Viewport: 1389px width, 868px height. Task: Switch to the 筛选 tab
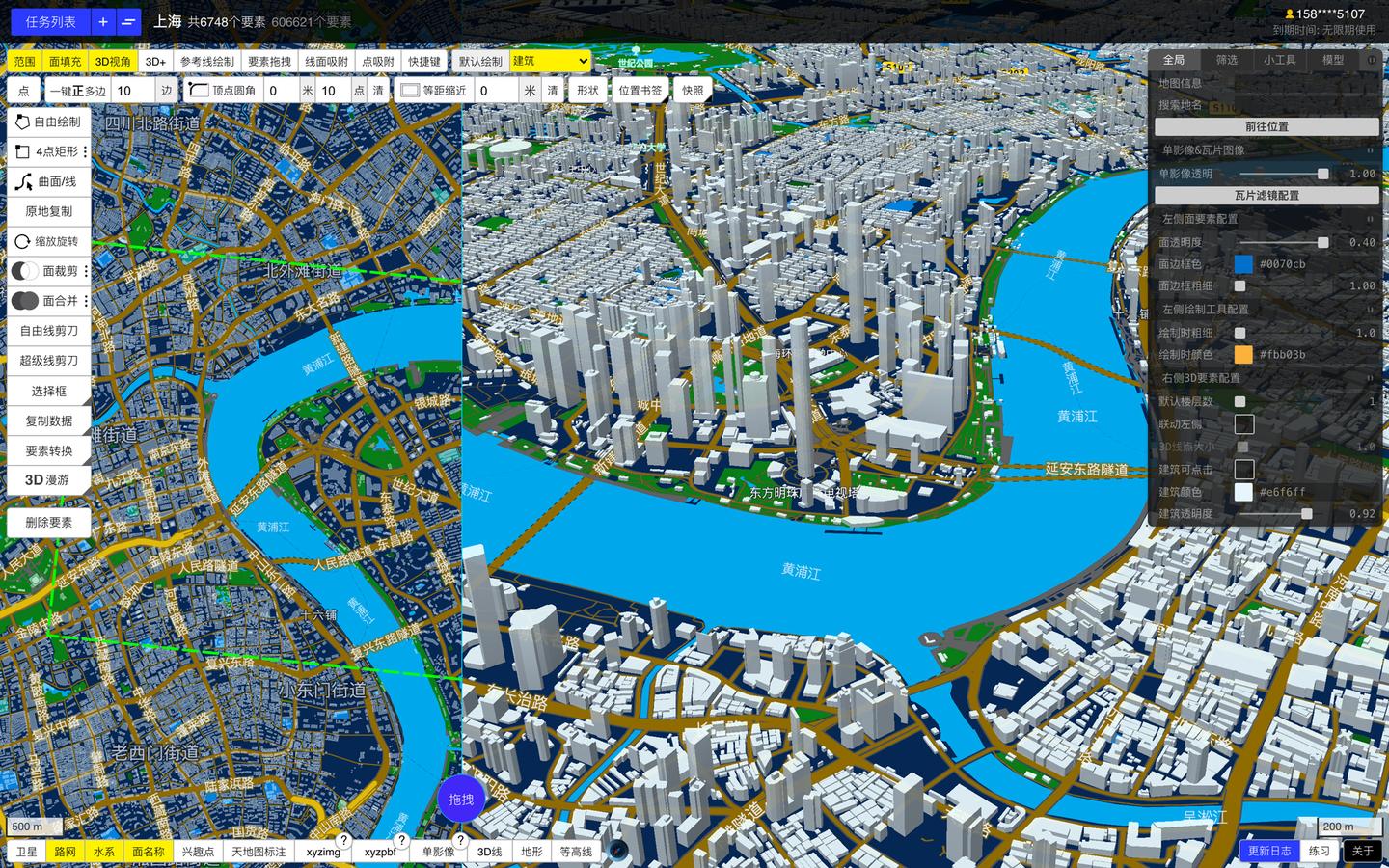pyautogui.click(x=1226, y=60)
